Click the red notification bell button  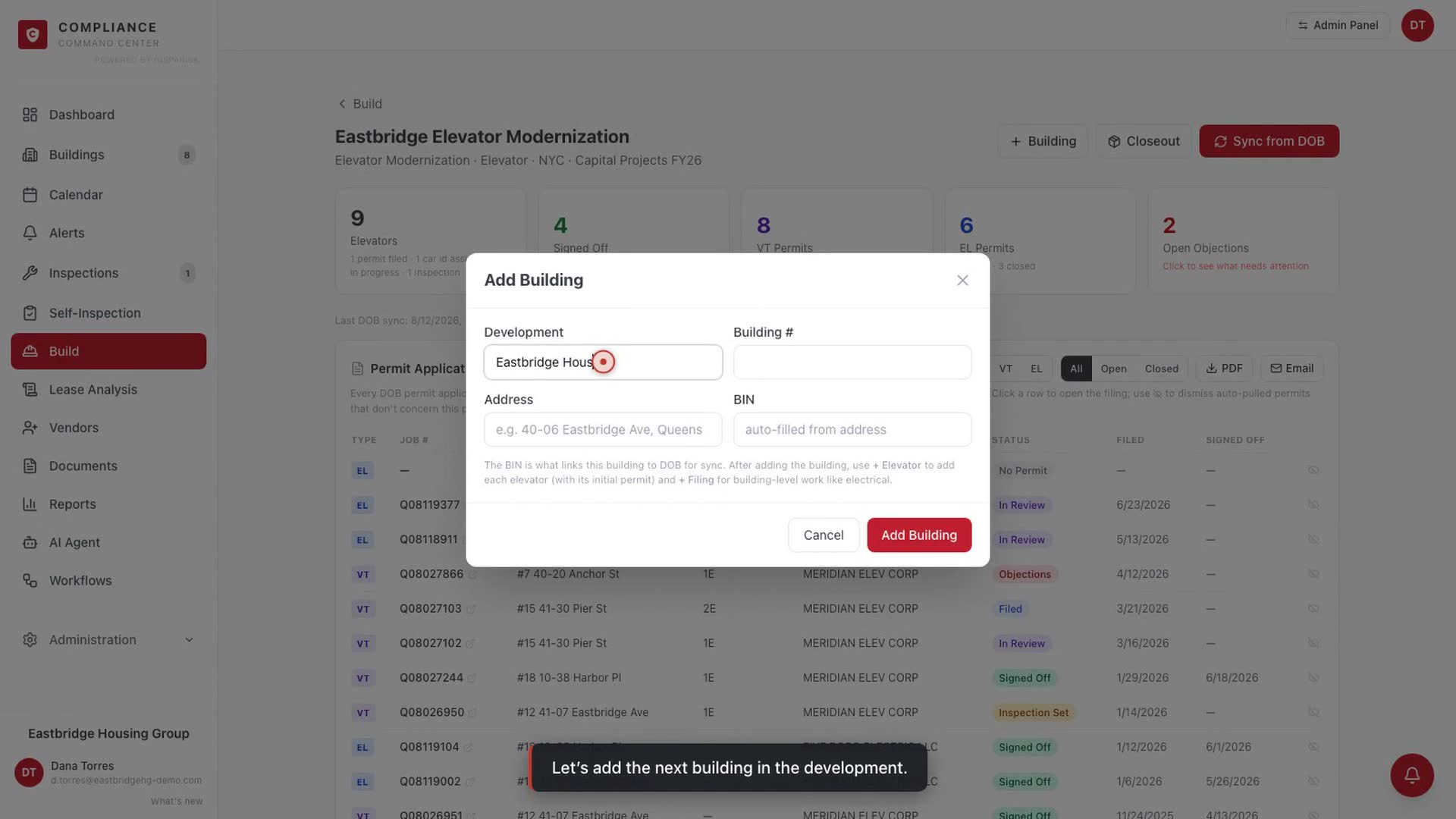point(1411,775)
